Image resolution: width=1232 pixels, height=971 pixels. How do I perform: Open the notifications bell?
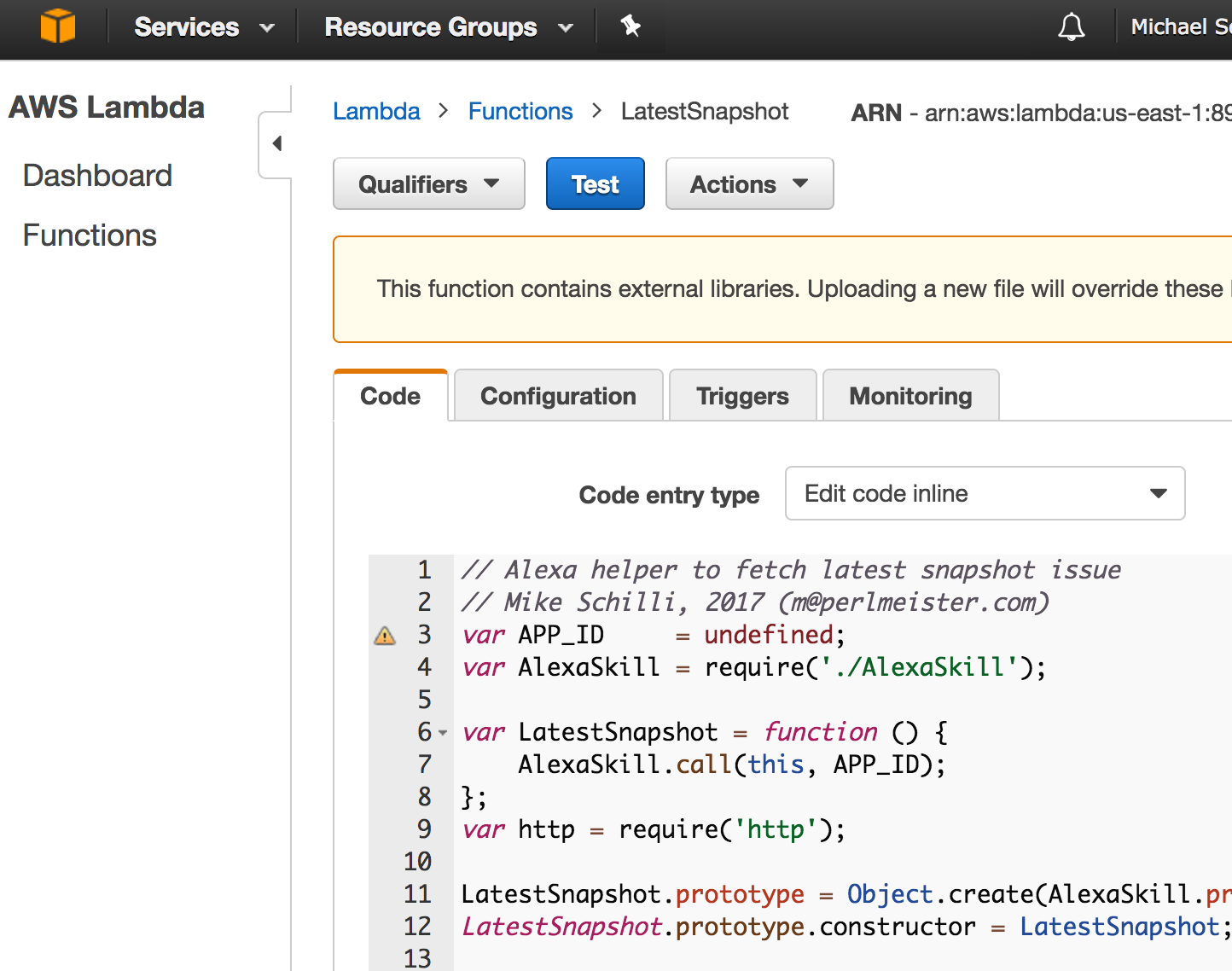[x=1072, y=27]
